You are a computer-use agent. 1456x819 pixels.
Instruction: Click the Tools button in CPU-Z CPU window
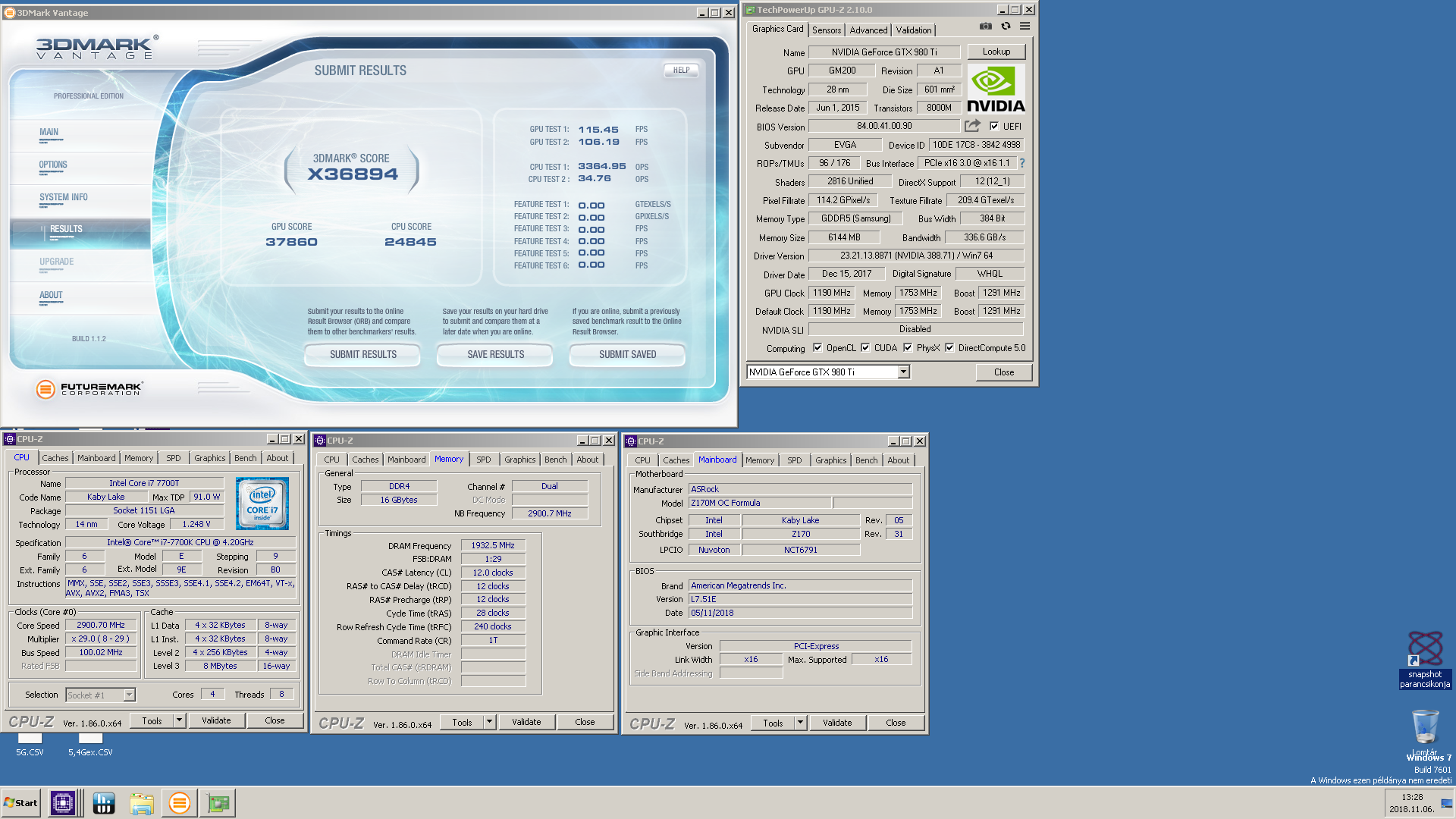pos(152,720)
